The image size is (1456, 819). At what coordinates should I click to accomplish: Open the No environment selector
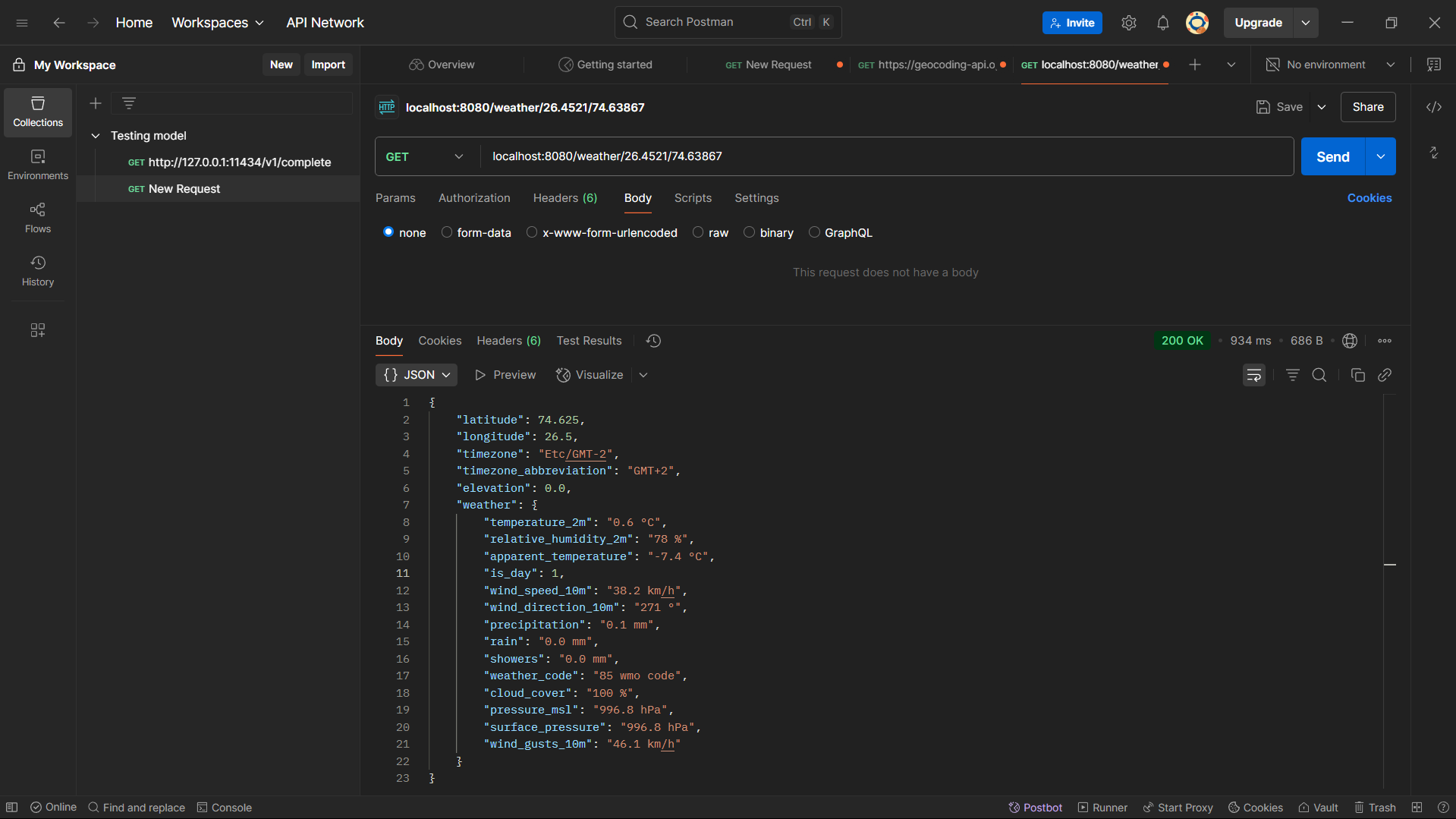click(x=1331, y=65)
